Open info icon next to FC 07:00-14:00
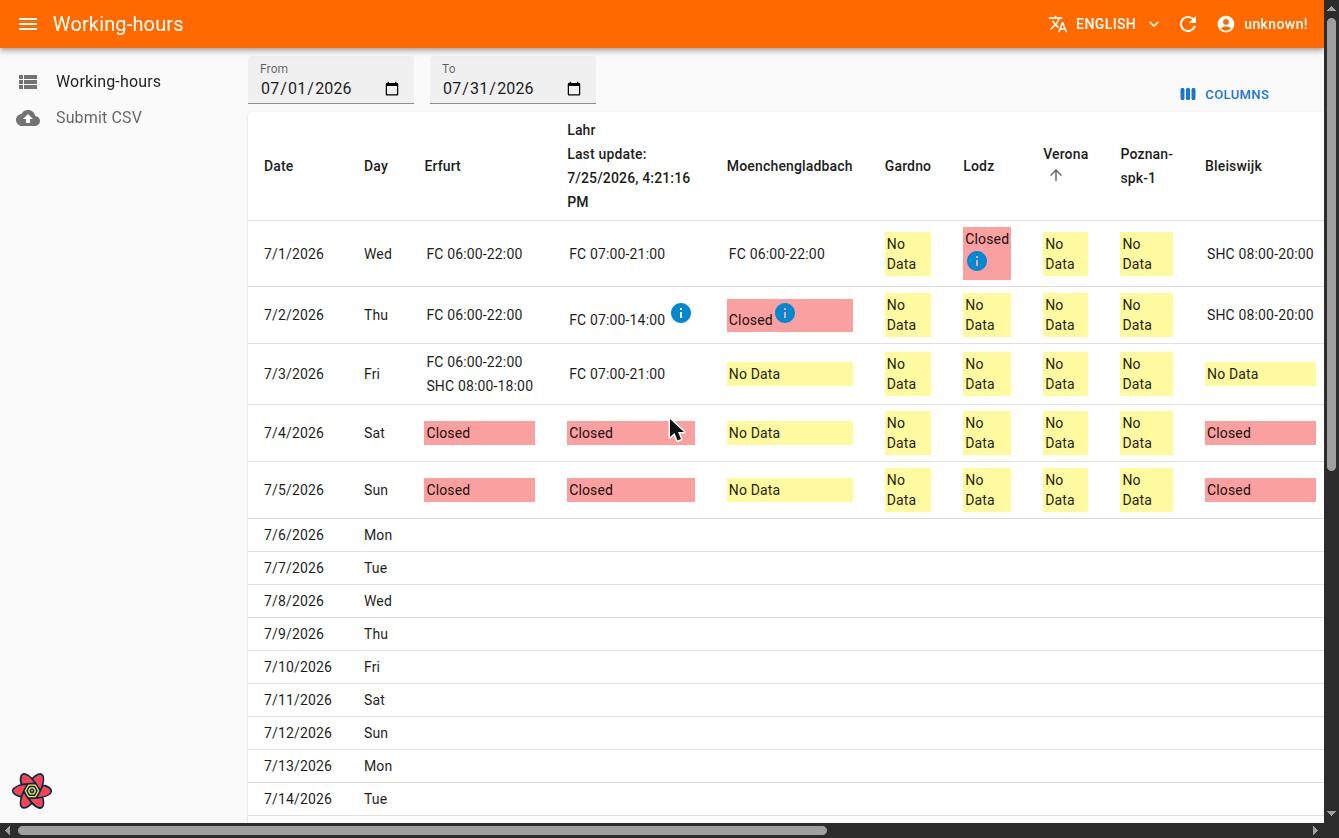1339x838 pixels. [680, 313]
